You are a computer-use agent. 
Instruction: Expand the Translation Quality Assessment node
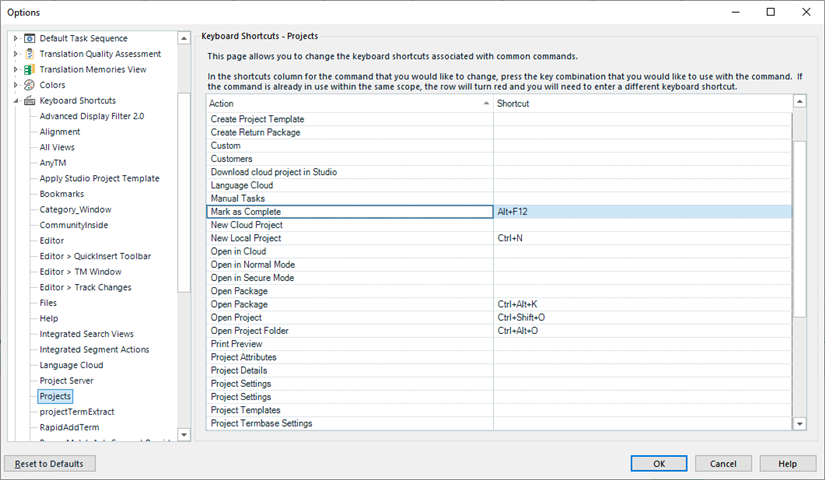tap(15, 54)
